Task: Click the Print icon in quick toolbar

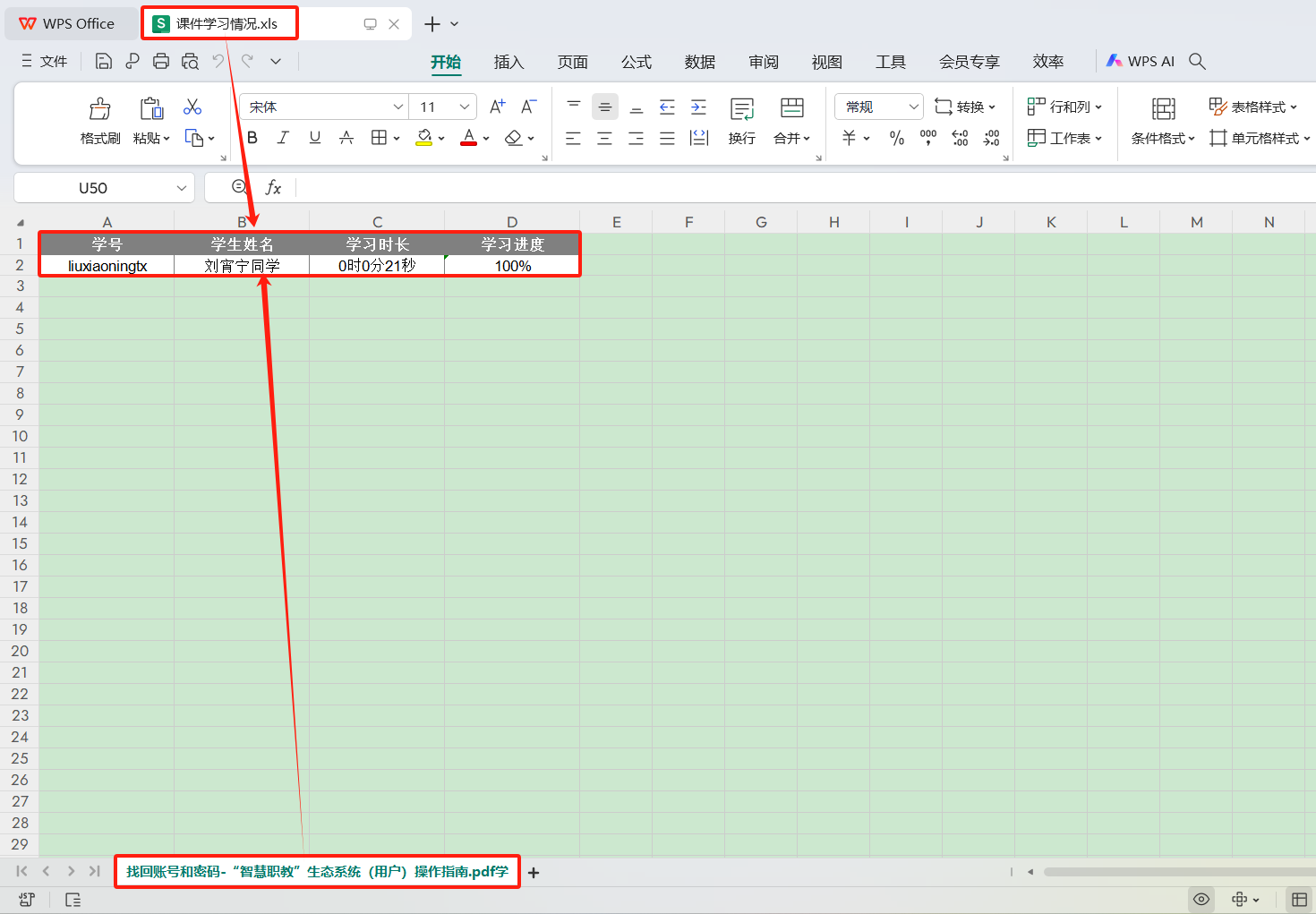Action: 161,61
